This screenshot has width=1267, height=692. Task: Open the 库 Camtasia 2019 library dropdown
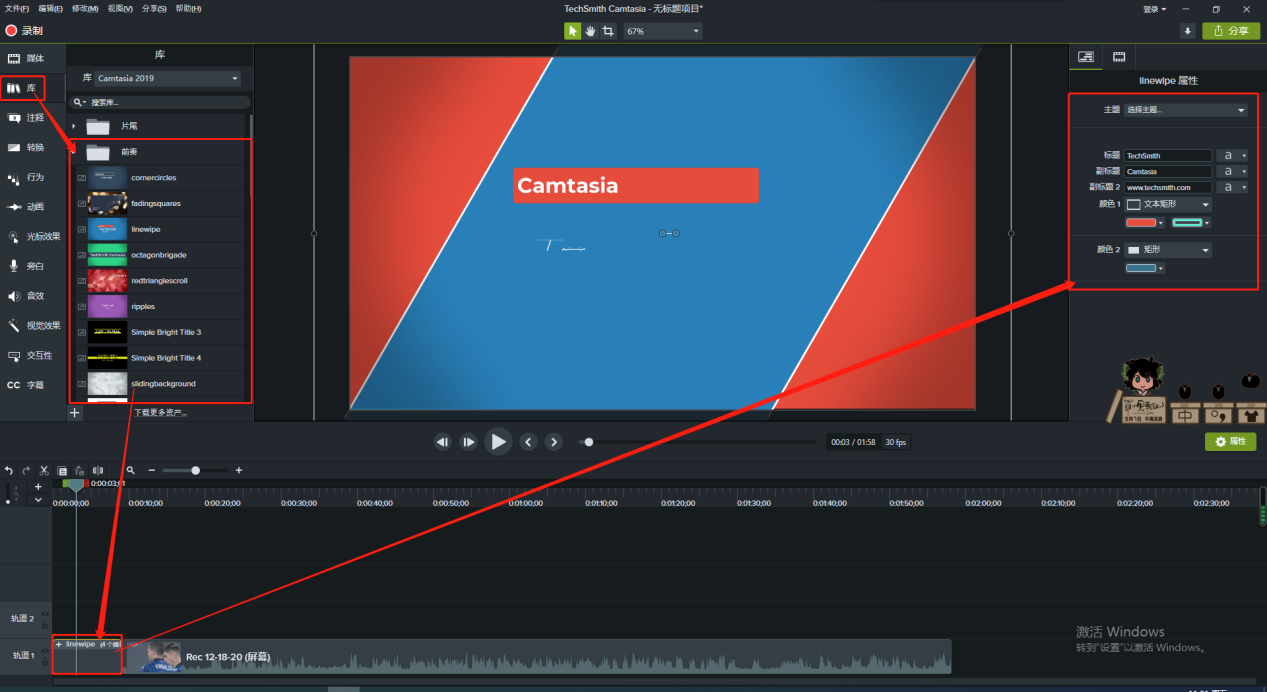coord(167,78)
